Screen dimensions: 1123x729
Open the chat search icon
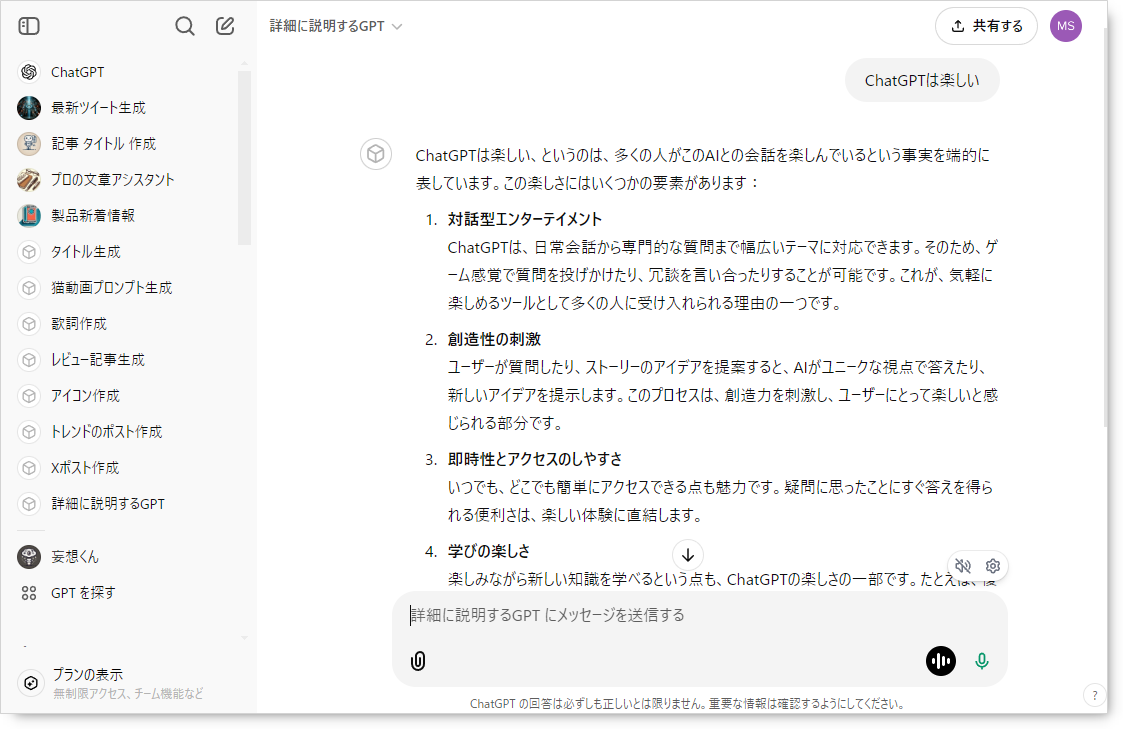point(185,26)
